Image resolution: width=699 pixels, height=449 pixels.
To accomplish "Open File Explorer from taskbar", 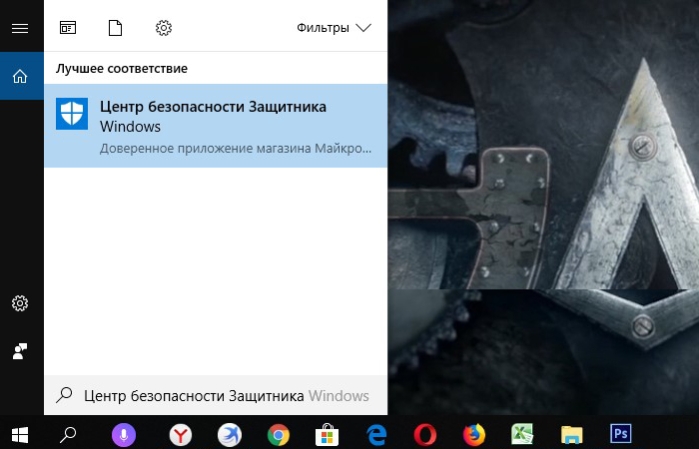I will 572,435.
